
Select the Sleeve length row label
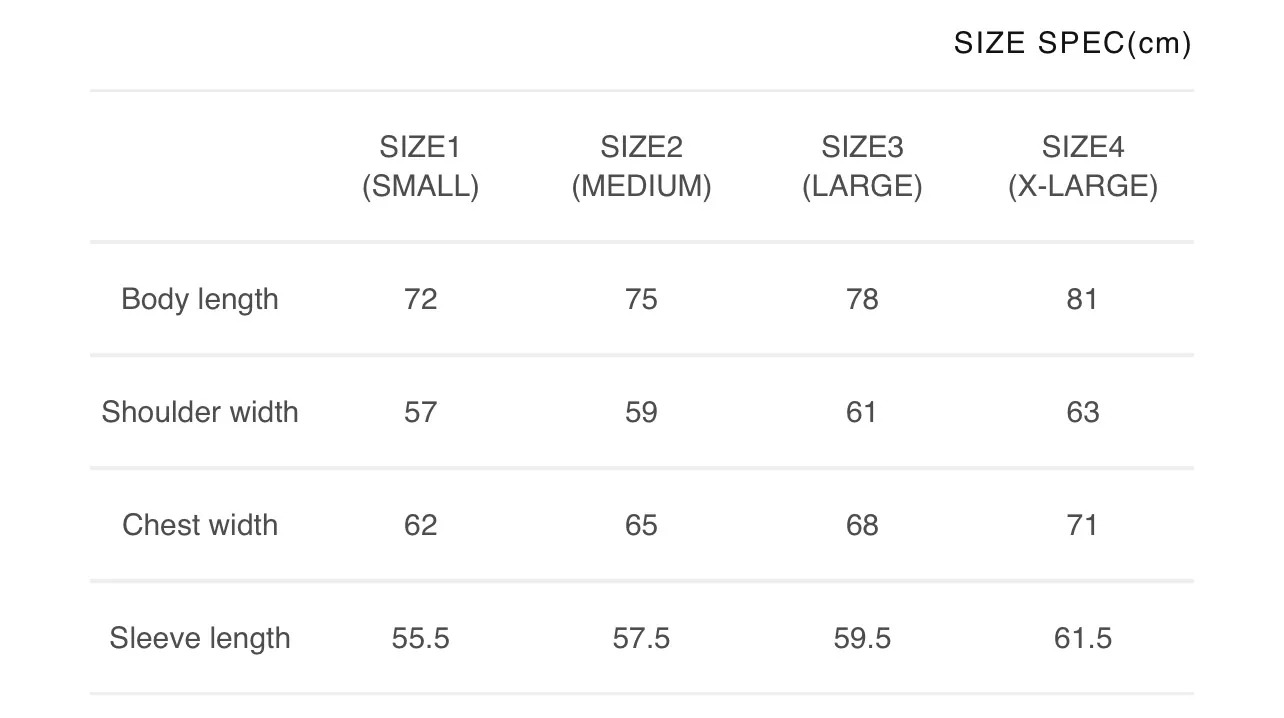pyautogui.click(x=199, y=638)
